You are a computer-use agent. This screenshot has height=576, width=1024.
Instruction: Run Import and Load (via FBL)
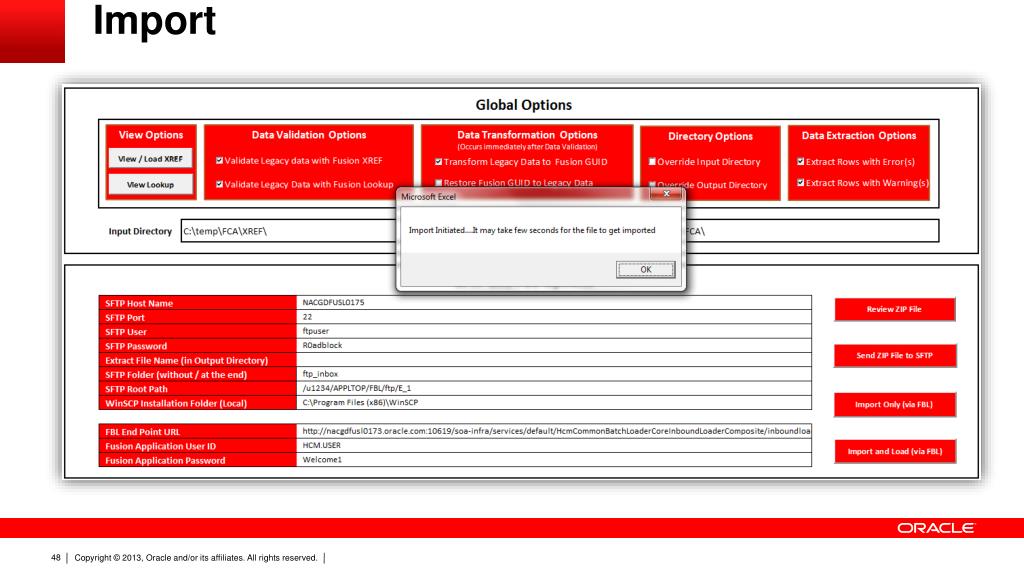click(x=895, y=451)
